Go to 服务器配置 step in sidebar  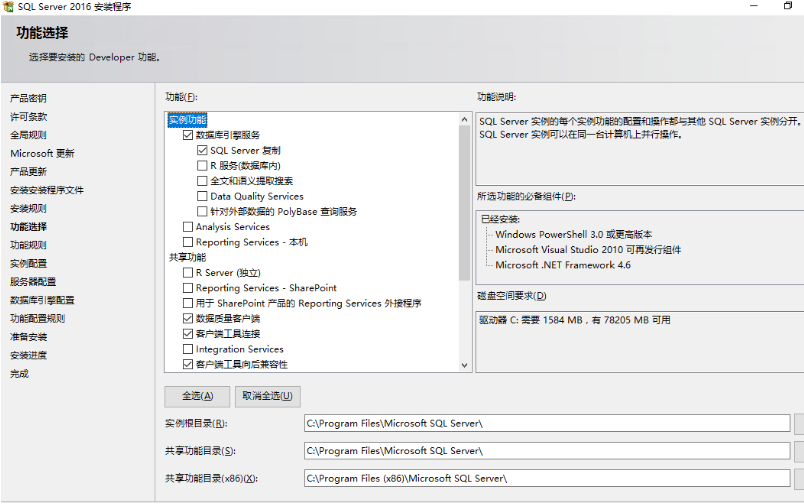pos(33,282)
